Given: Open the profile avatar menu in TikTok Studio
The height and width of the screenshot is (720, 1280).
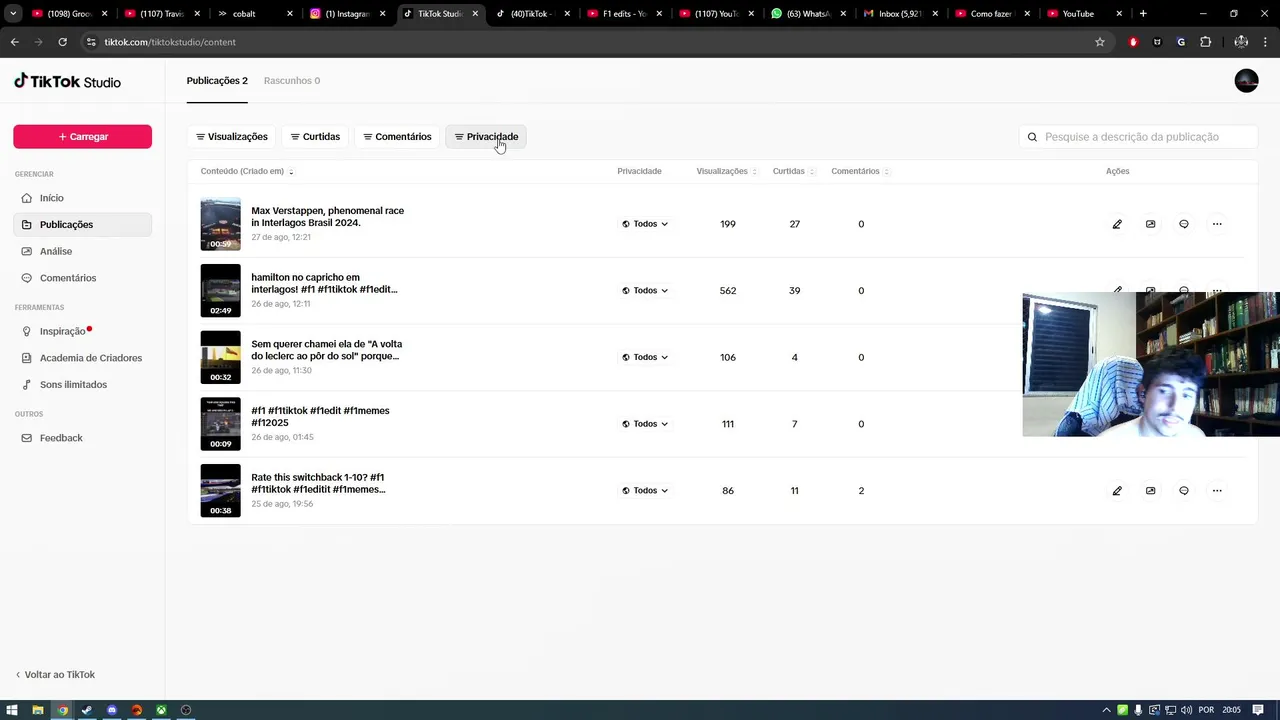Looking at the screenshot, I should [1246, 81].
